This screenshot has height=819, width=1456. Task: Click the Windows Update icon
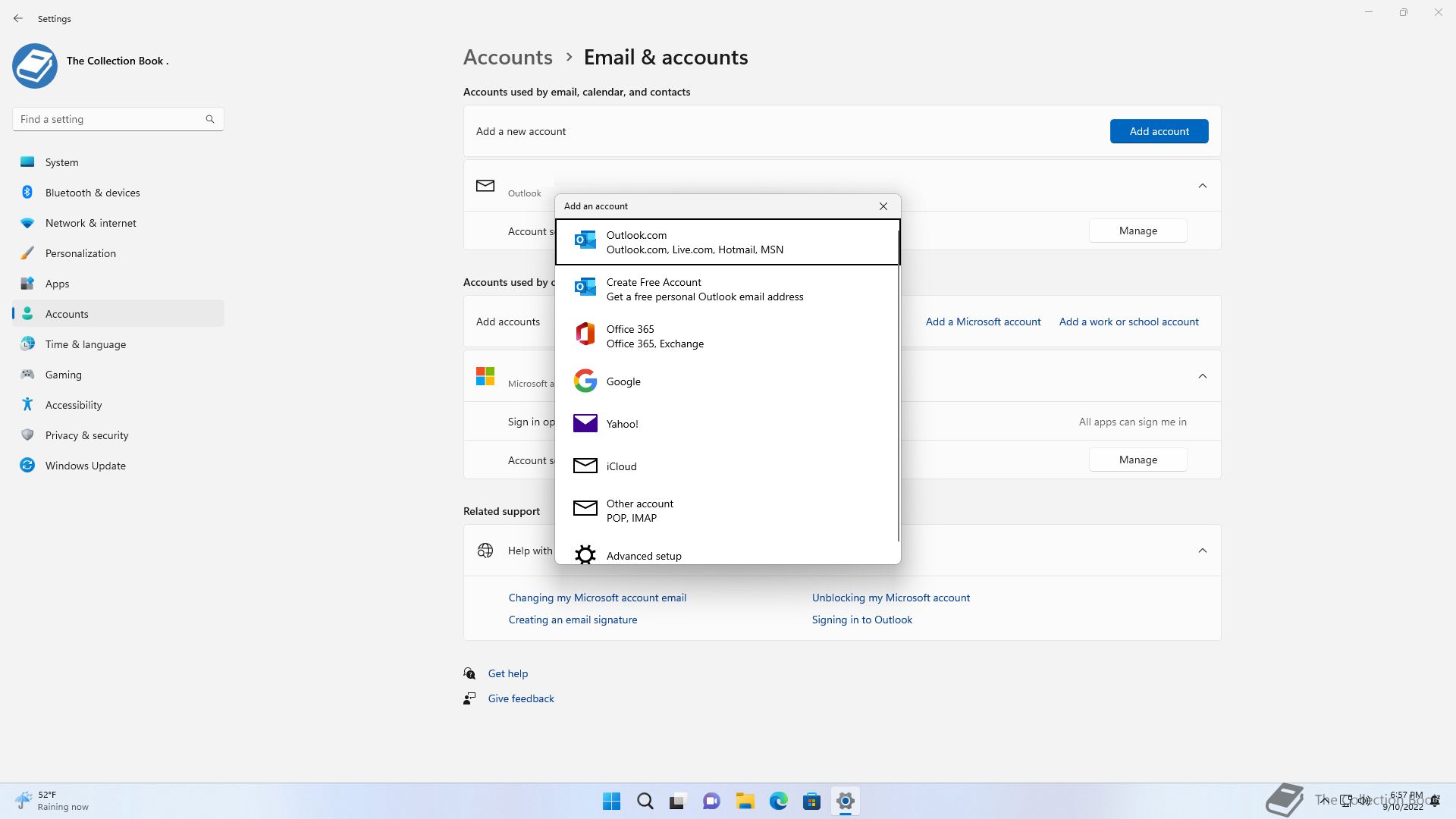[27, 465]
